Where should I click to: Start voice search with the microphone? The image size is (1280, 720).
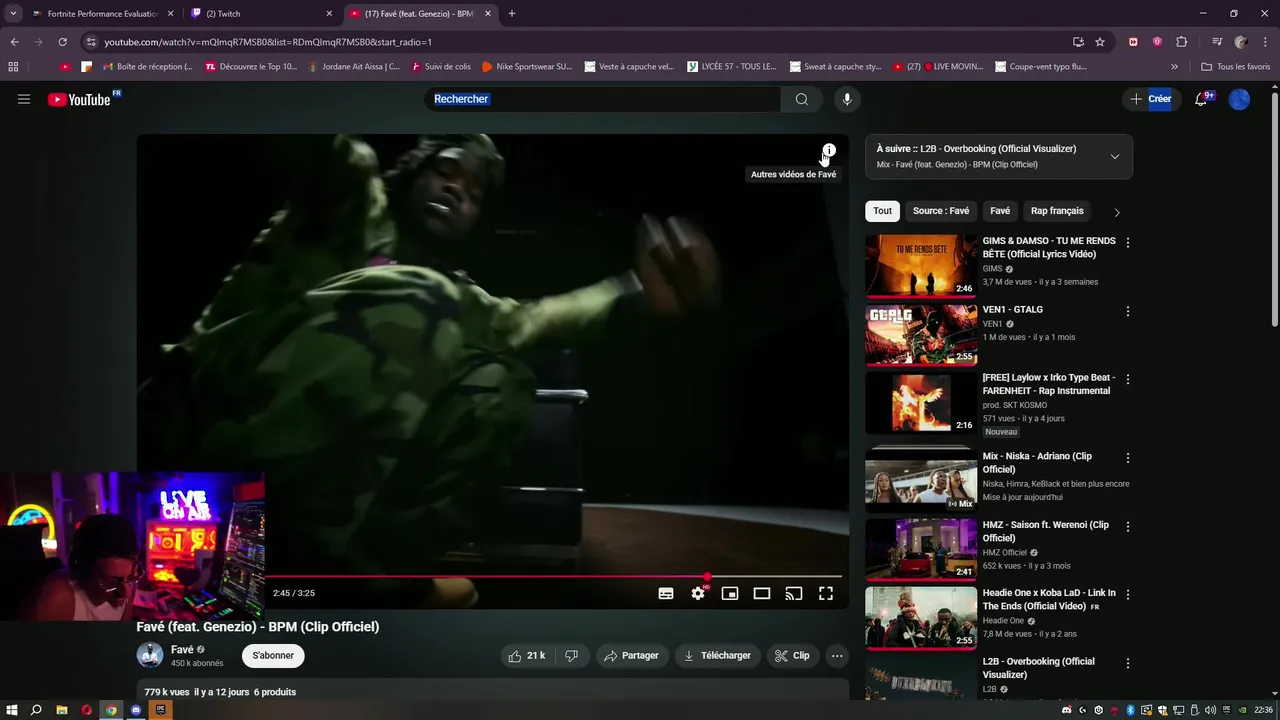point(847,99)
